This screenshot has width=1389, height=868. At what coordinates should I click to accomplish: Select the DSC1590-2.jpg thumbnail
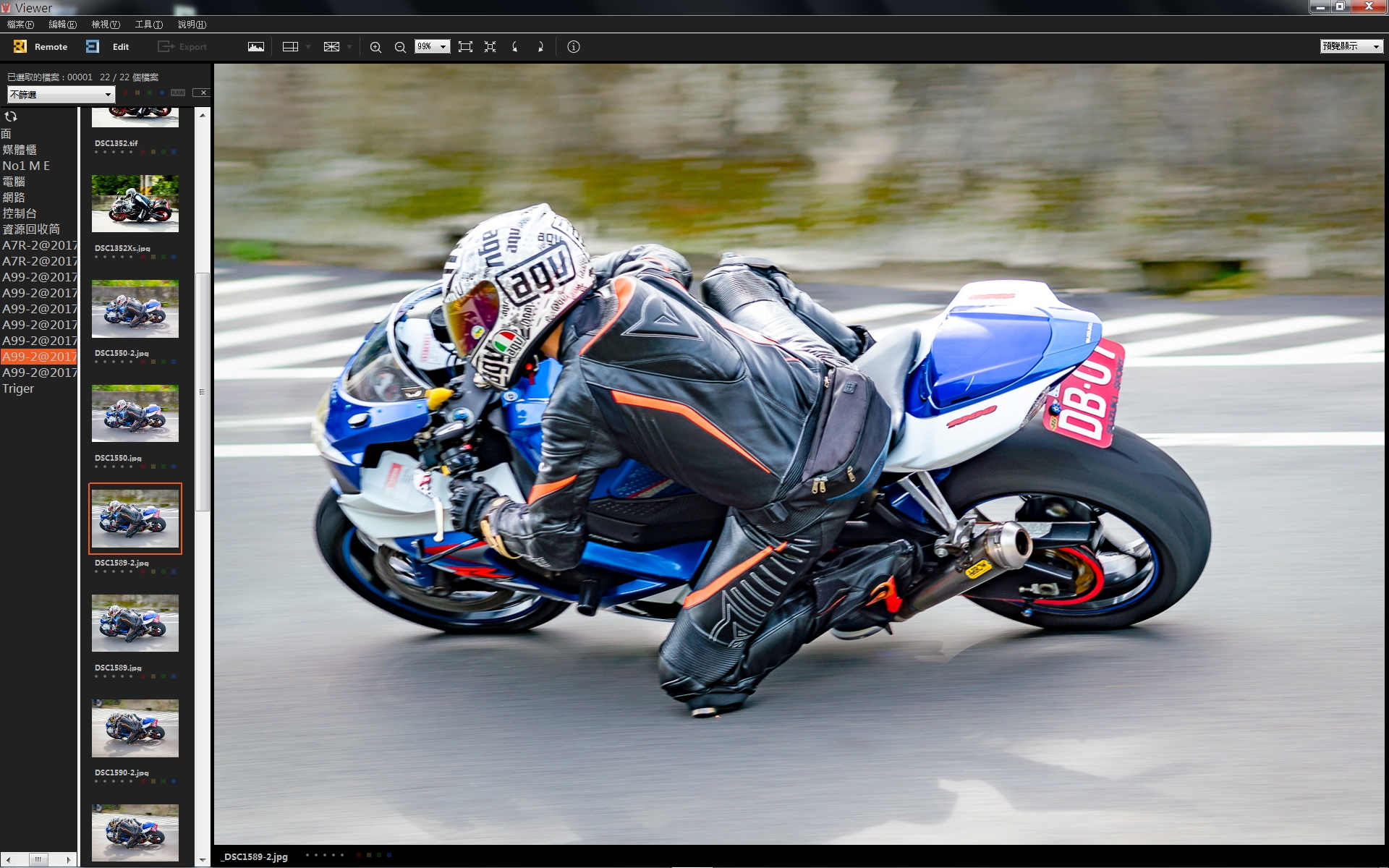135,728
